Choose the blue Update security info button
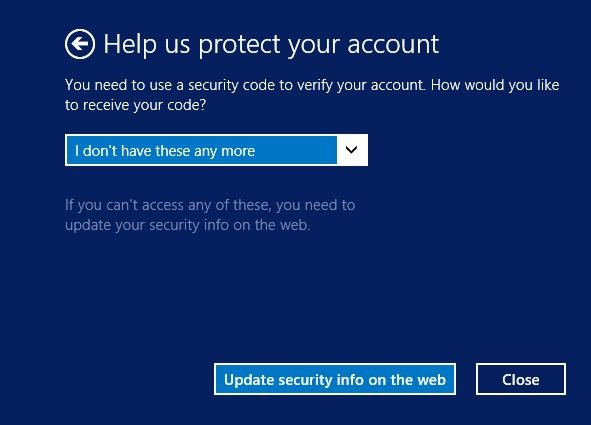591x425 pixels. click(x=335, y=379)
